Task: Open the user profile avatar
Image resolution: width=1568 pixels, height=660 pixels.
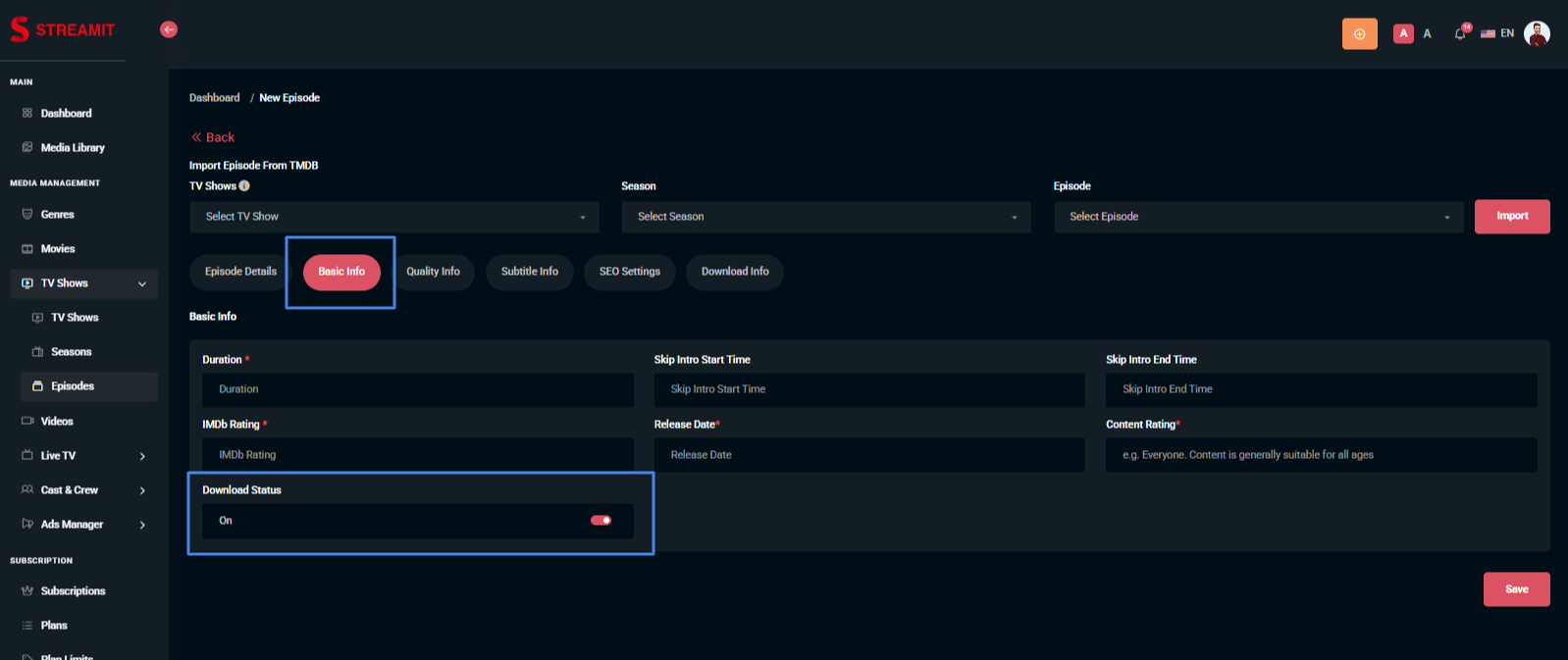Action: pos(1537,33)
